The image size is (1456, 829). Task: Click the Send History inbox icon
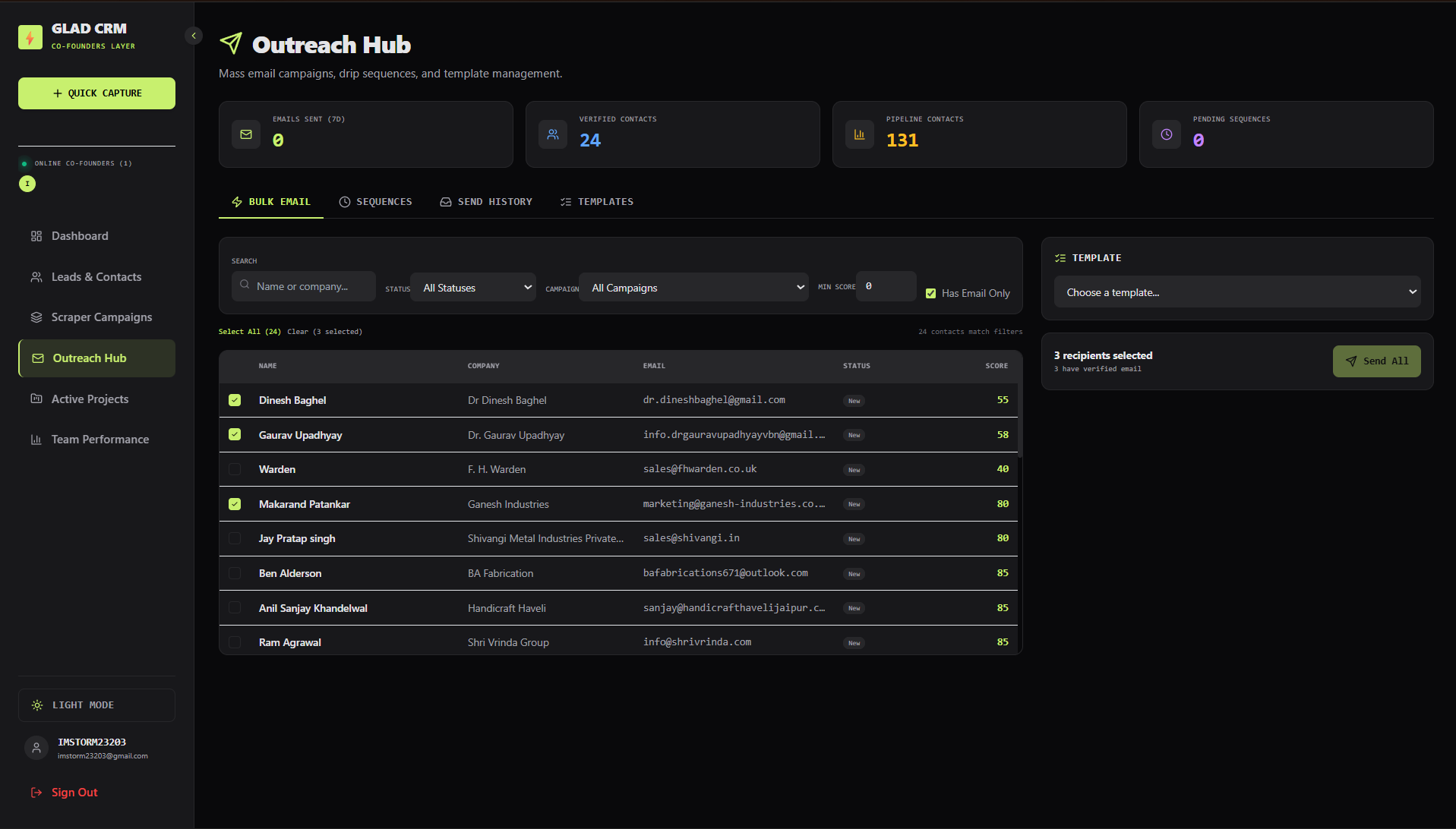446,202
